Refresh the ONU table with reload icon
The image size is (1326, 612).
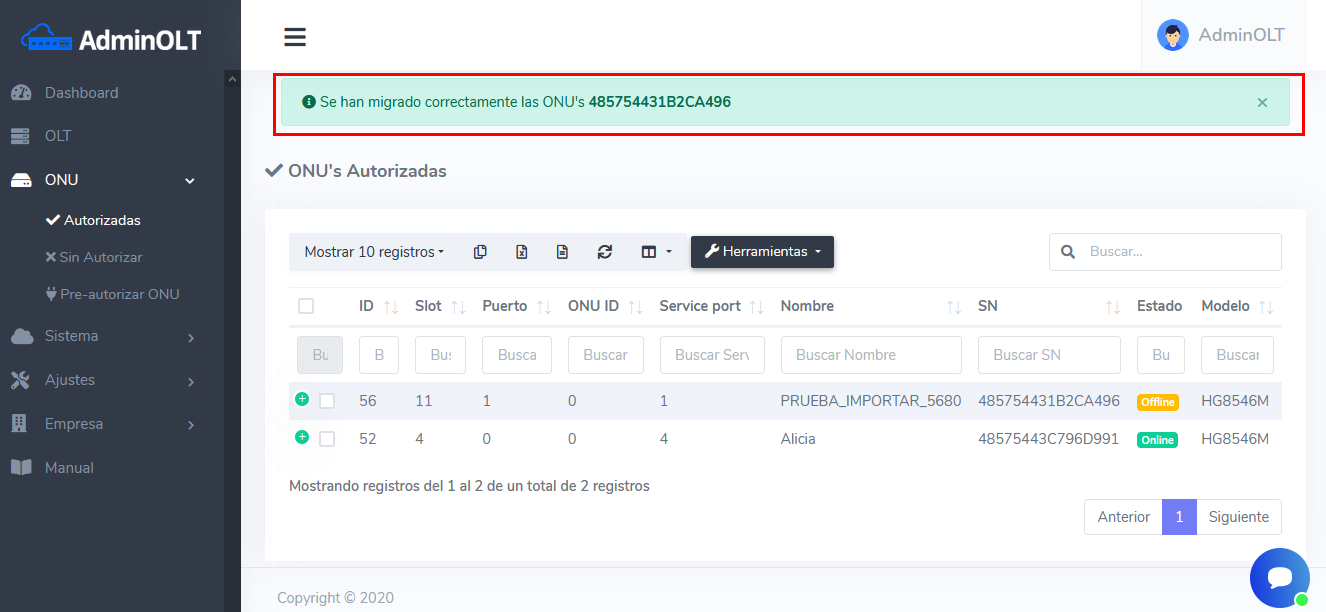point(604,252)
